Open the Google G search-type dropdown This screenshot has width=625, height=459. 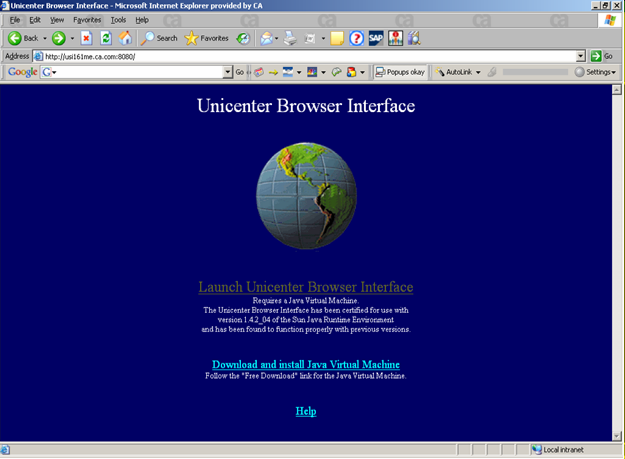[49, 72]
